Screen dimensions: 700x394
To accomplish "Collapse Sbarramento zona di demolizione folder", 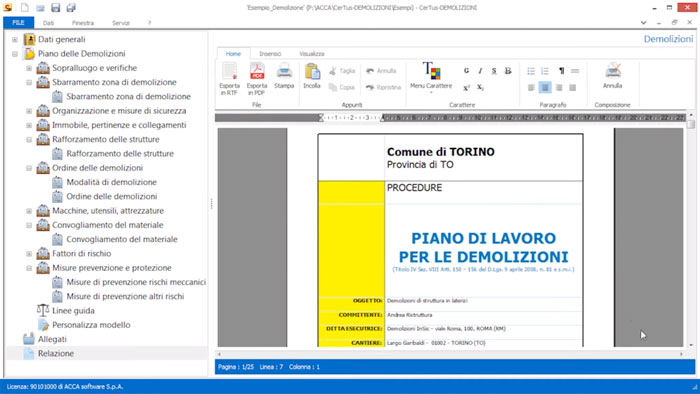I will 29,83.
